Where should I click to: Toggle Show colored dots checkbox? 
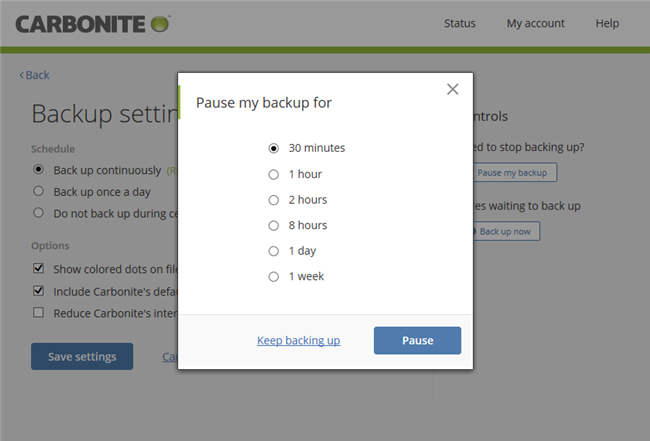[x=38, y=269]
